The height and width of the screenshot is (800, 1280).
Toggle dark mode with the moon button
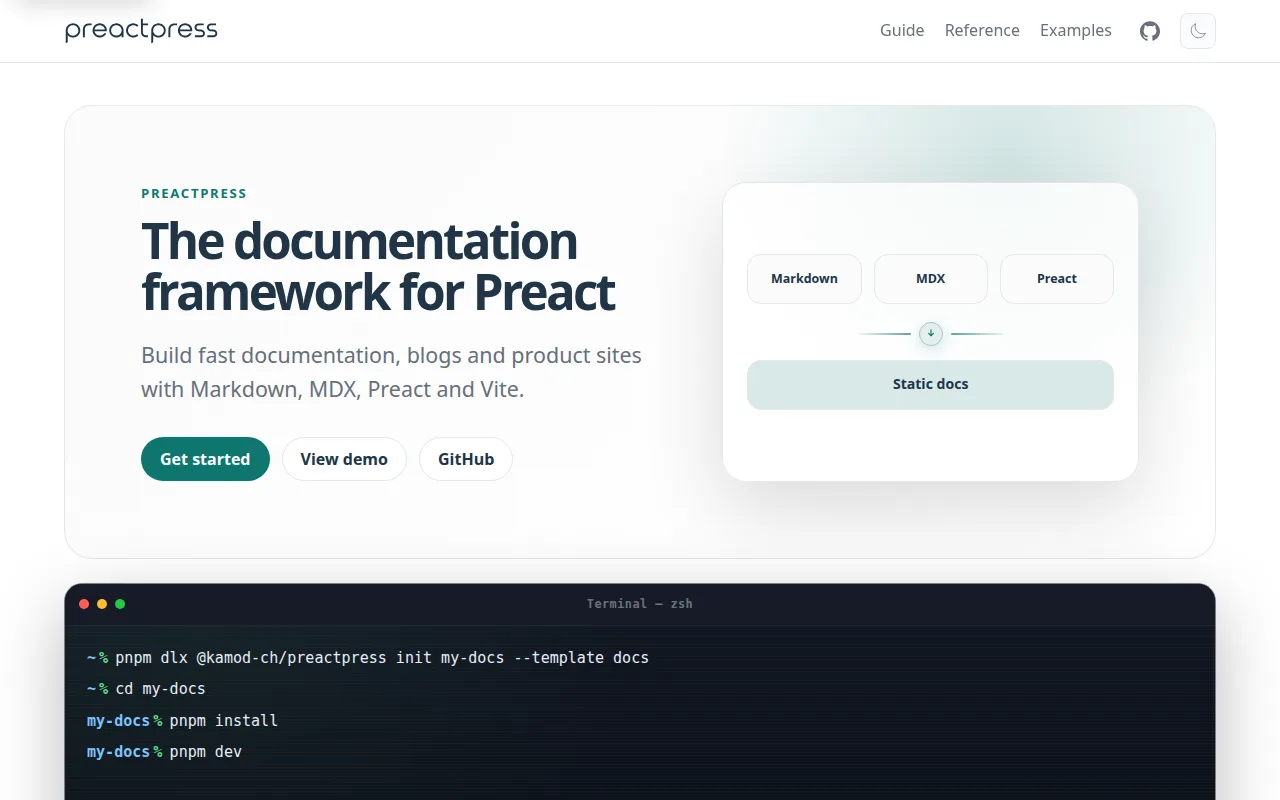coord(1198,31)
